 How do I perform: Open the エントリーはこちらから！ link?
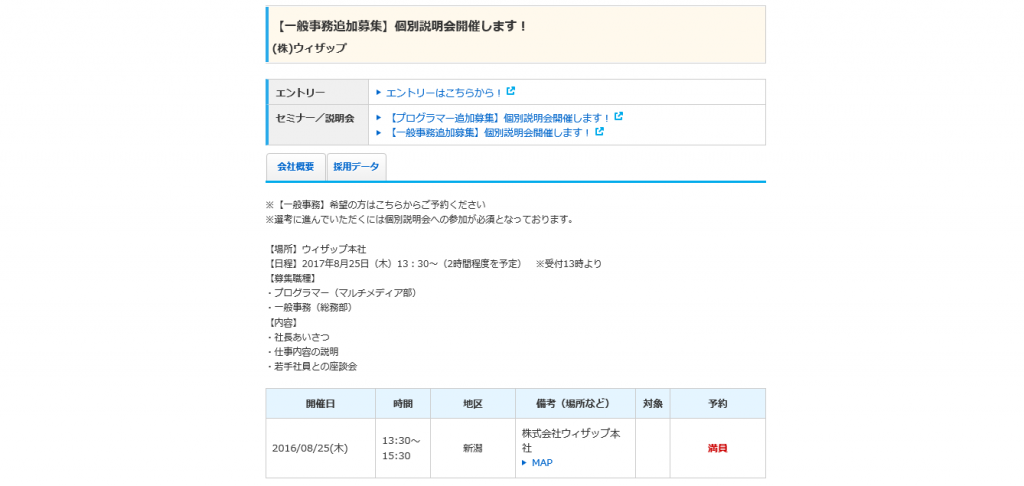click(445, 92)
